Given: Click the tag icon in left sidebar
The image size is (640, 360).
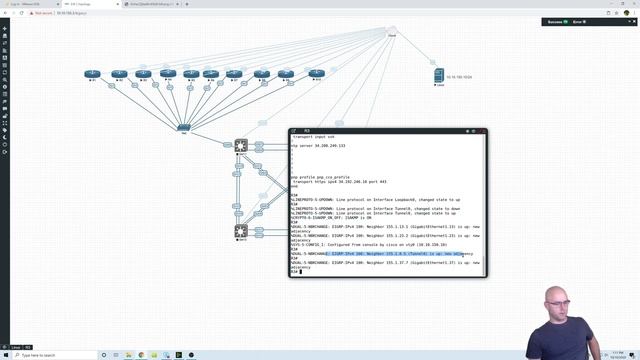Looking at the screenshot, I should pyautogui.click(x=4, y=130).
